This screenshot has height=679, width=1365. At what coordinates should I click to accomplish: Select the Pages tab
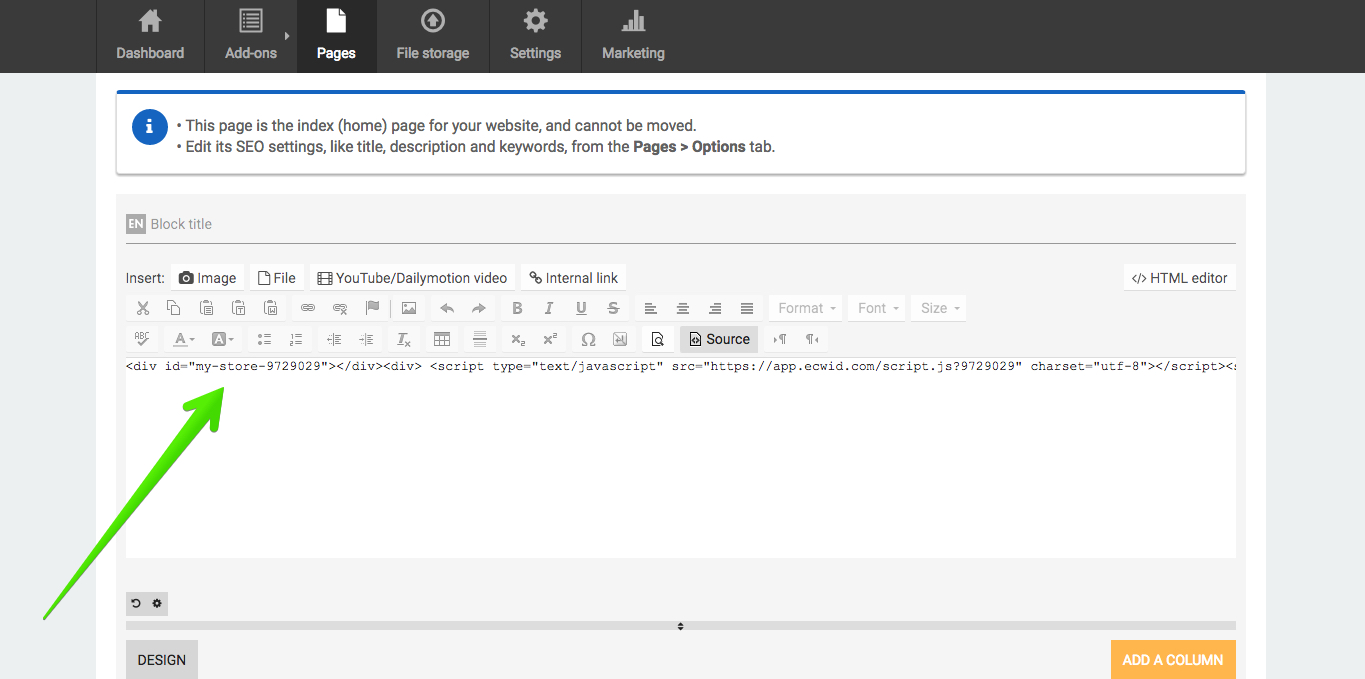pos(336,36)
